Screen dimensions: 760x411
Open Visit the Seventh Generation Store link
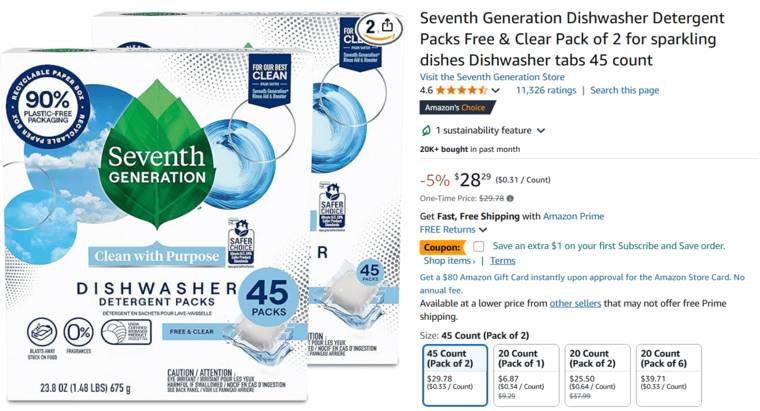pos(492,77)
